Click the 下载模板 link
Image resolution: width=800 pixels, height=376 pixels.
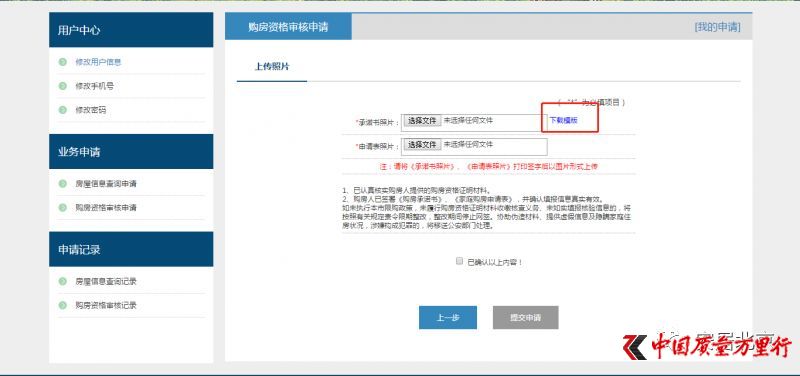(x=563, y=120)
